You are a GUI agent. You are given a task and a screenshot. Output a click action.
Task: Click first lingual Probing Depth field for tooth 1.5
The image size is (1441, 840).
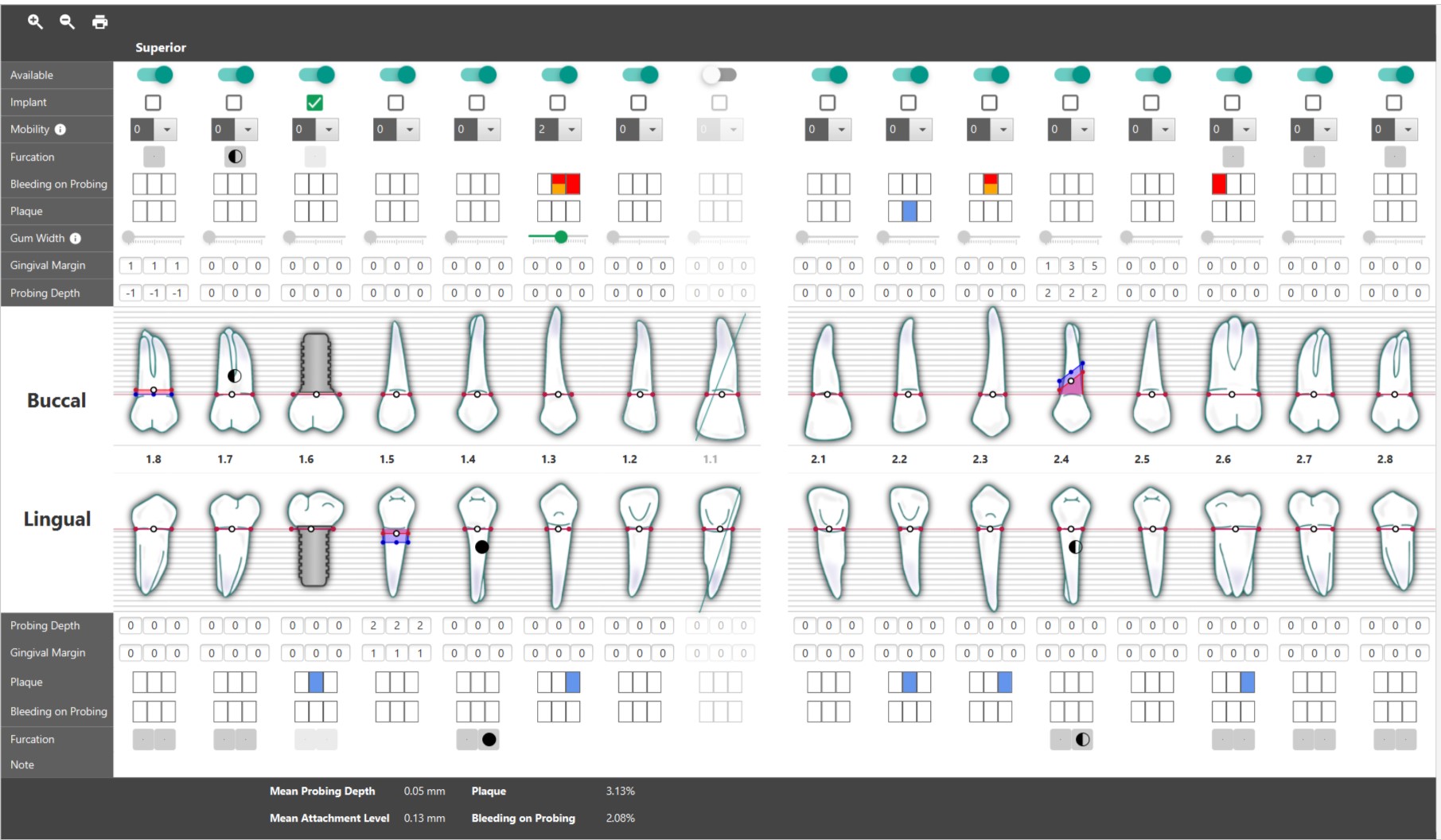click(x=373, y=625)
